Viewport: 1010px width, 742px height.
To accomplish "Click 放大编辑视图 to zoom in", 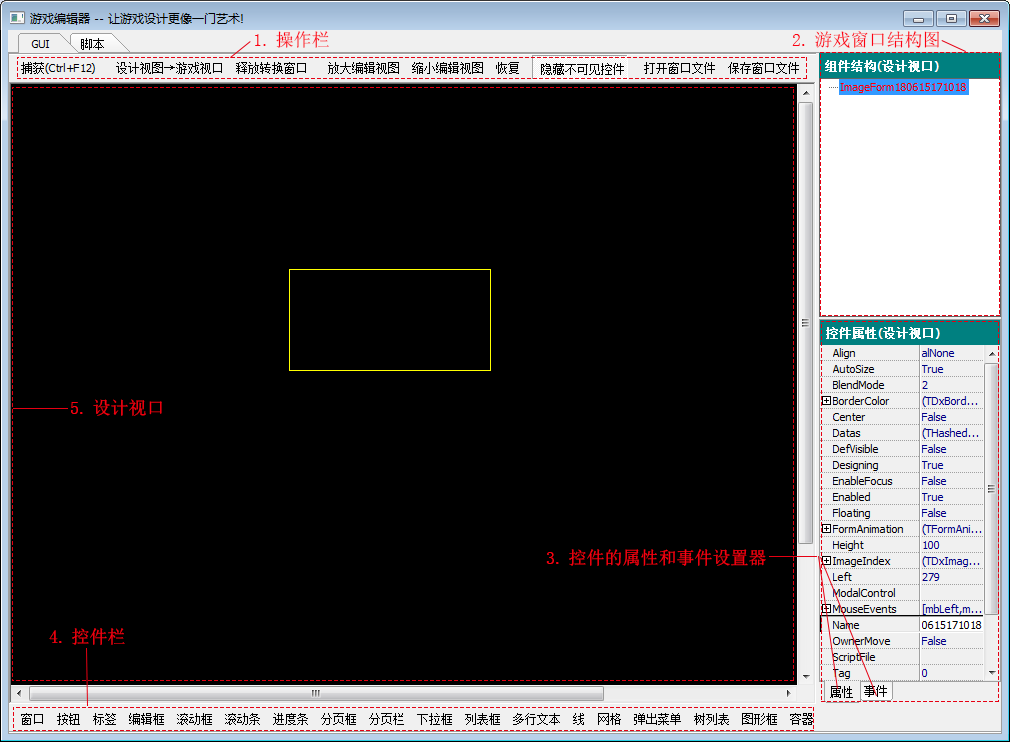I will 363,68.
